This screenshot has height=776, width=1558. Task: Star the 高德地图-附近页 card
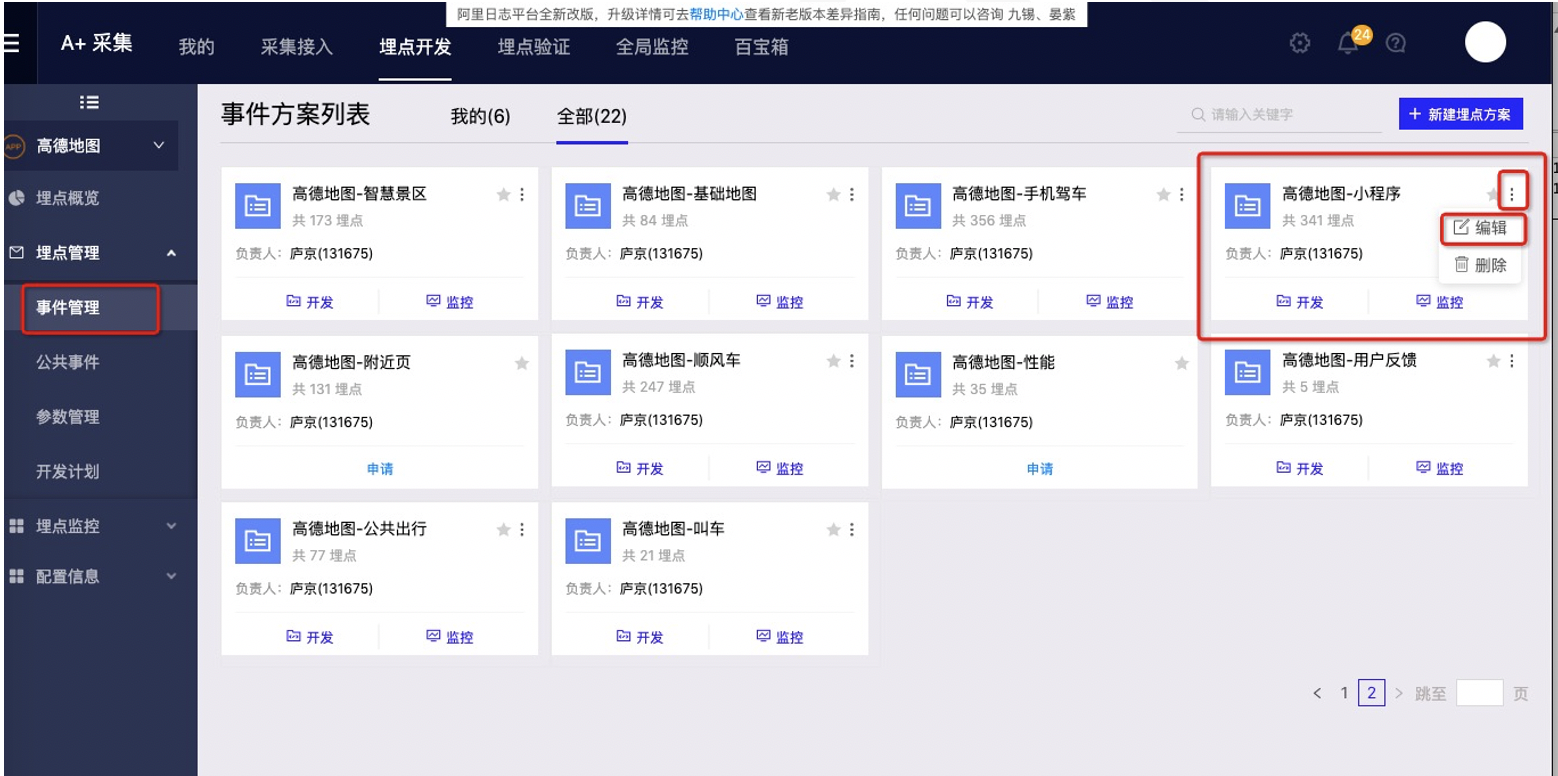(x=522, y=363)
